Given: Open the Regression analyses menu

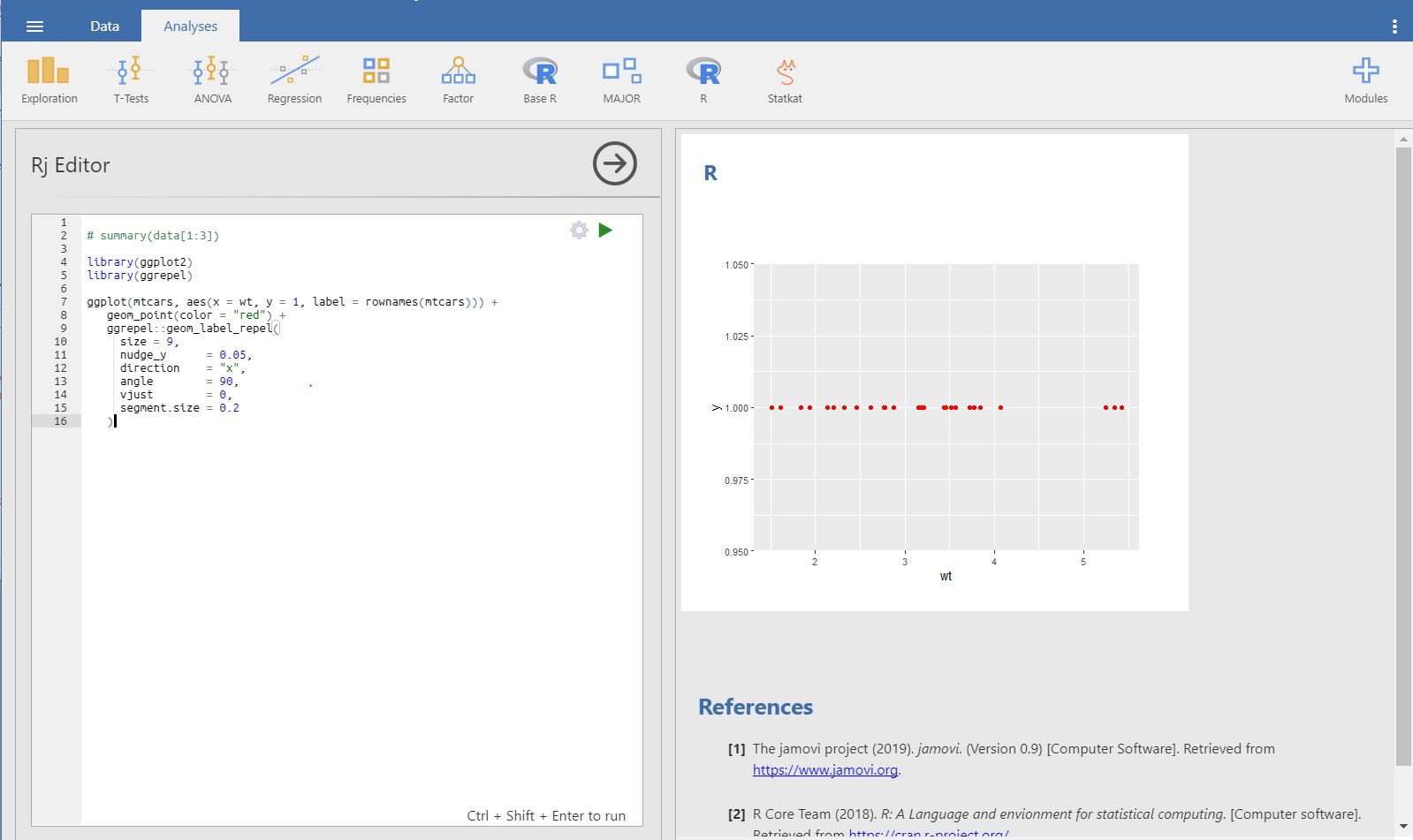Looking at the screenshot, I should [x=294, y=81].
